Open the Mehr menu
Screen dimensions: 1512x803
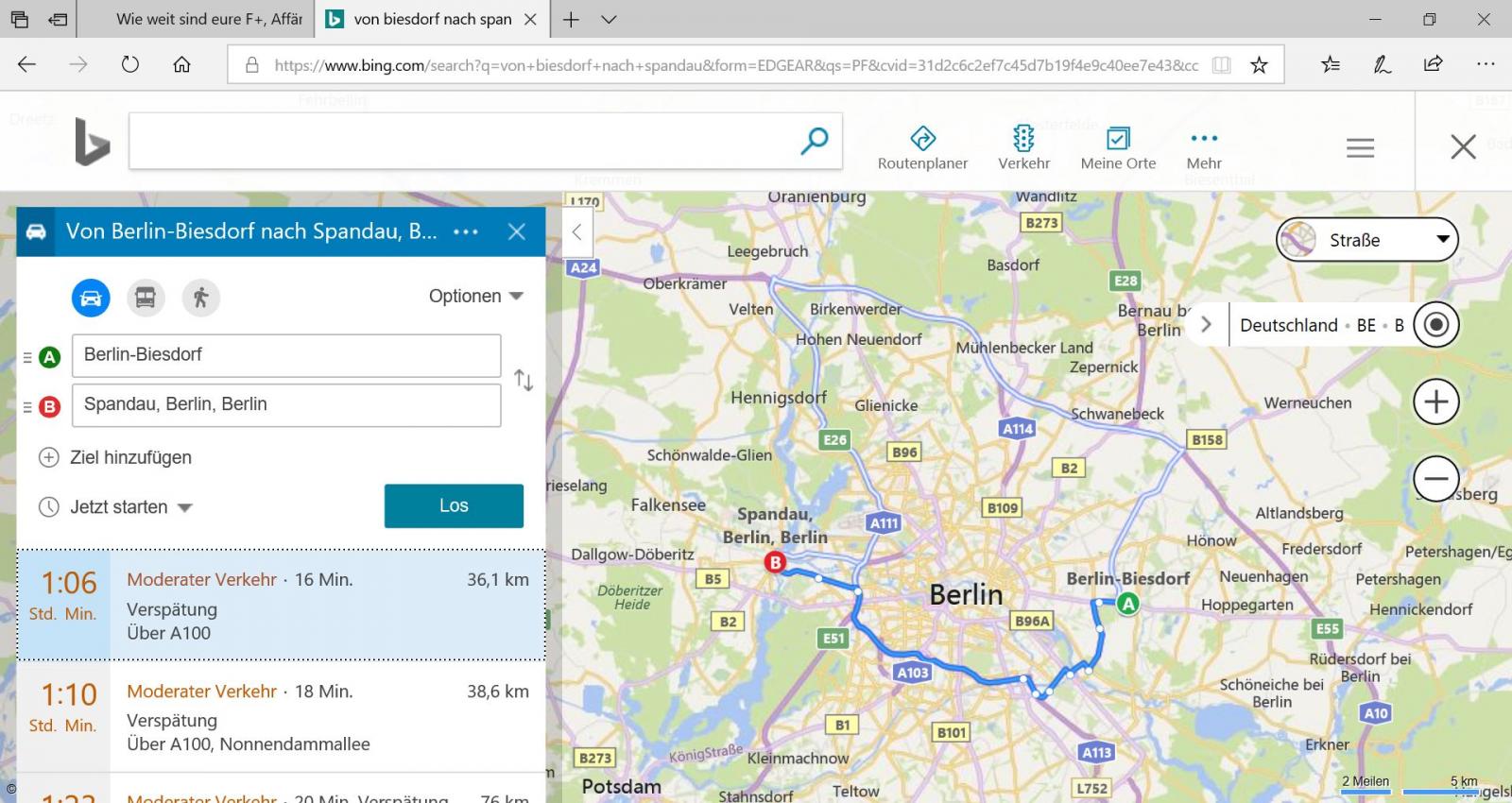click(x=1204, y=147)
